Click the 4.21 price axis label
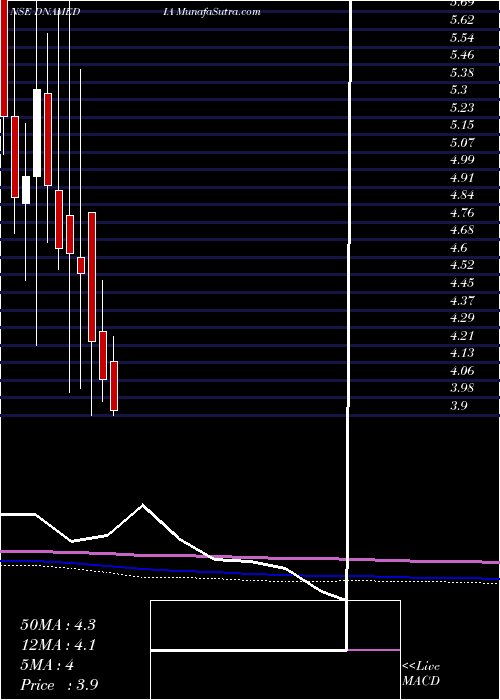Screen dimensions: 500x700 [x=462, y=336]
